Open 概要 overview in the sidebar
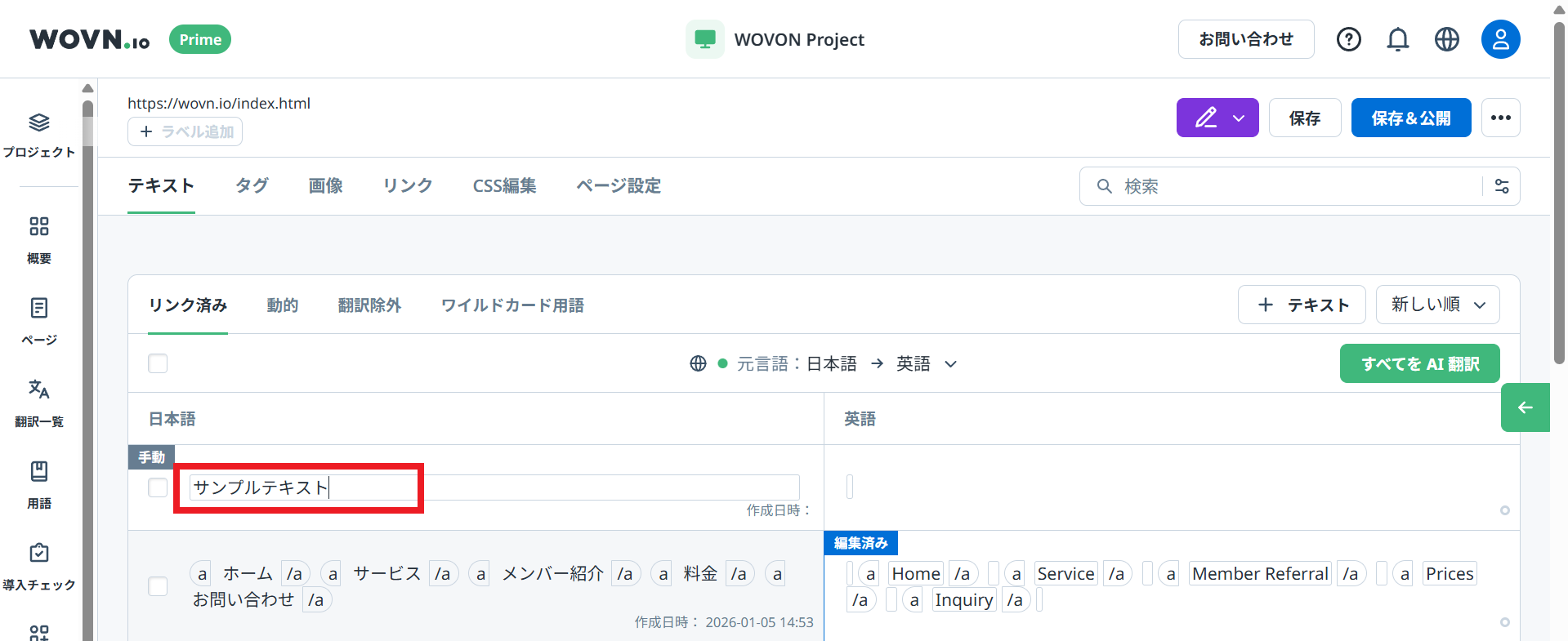This screenshot has width=1568, height=641. pos(39,240)
